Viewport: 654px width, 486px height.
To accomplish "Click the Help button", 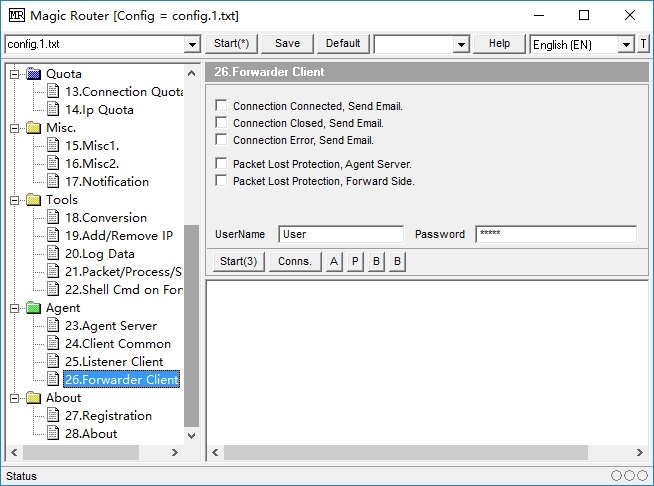I will (x=499, y=44).
